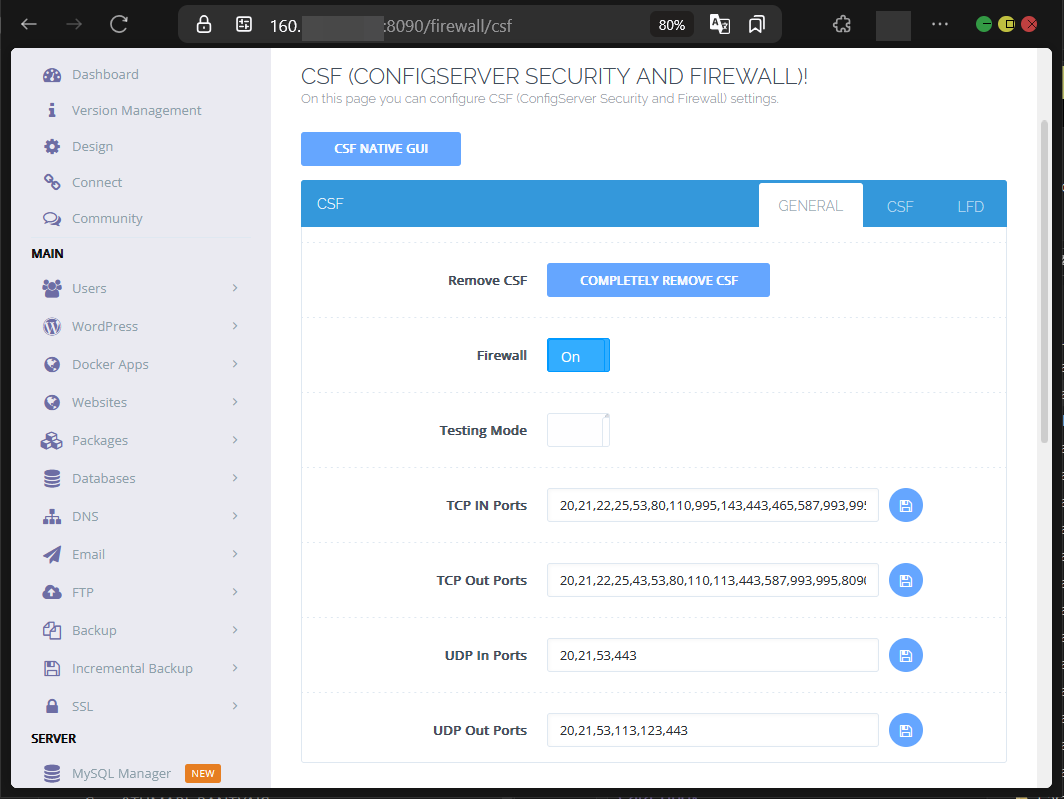1064x799 pixels.
Task: Click the FTP cloud upload icon
Action: pos(52,593)
